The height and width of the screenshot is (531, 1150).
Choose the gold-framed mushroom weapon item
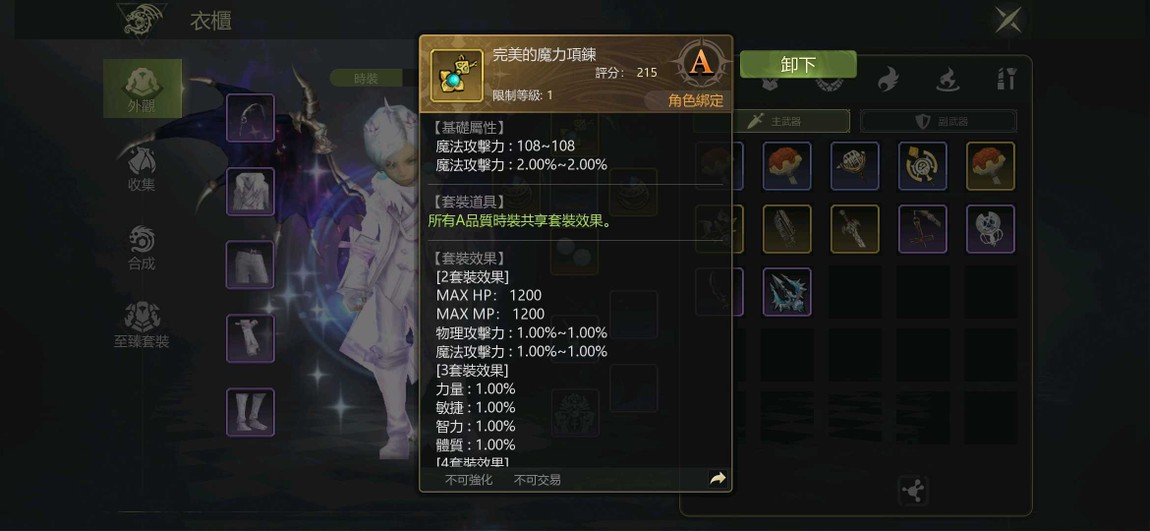point(991,166)
